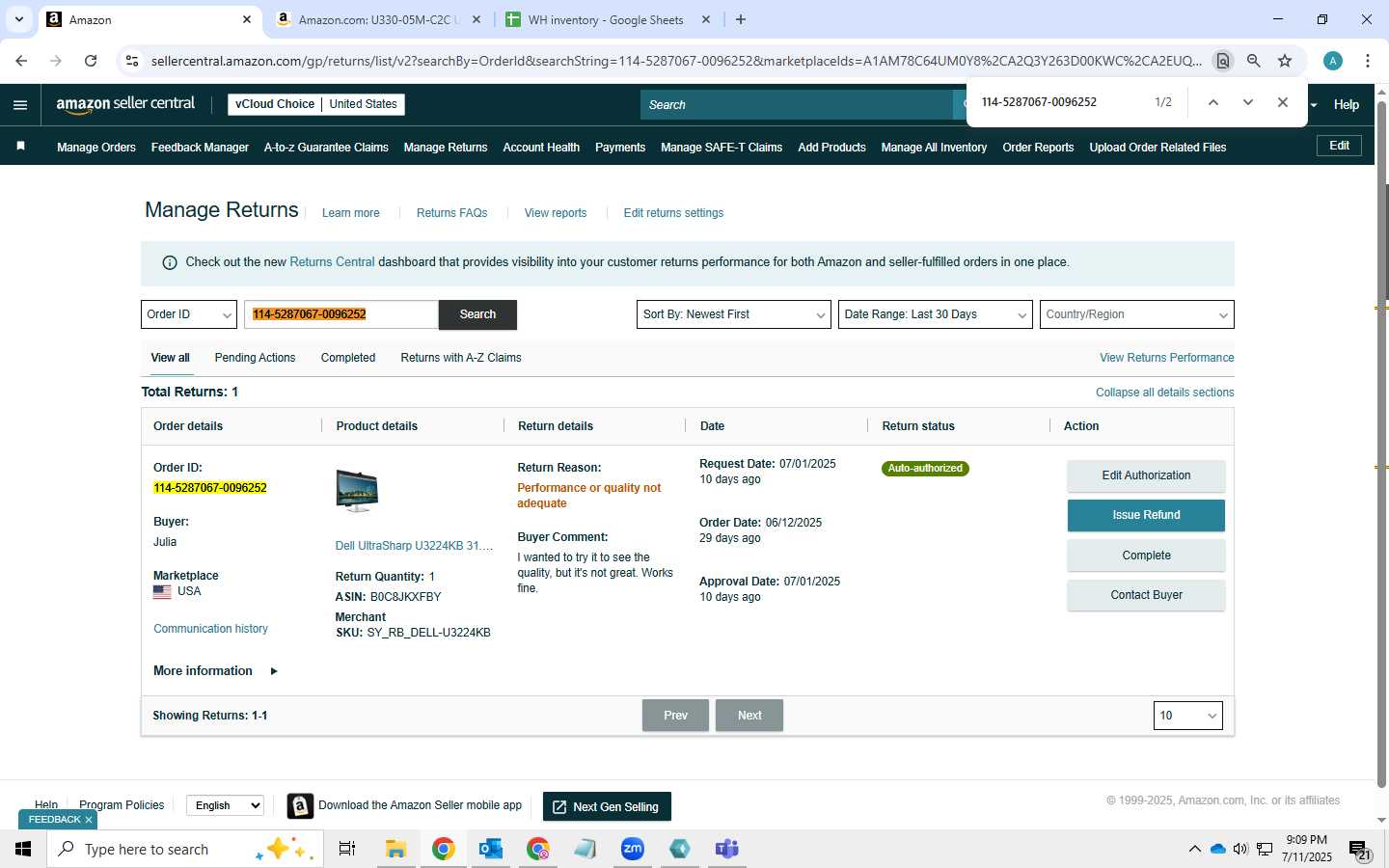This screenshot has height=868, width=1389.
Task: Click Collapse all details sections
Action: pos(1164,393)
